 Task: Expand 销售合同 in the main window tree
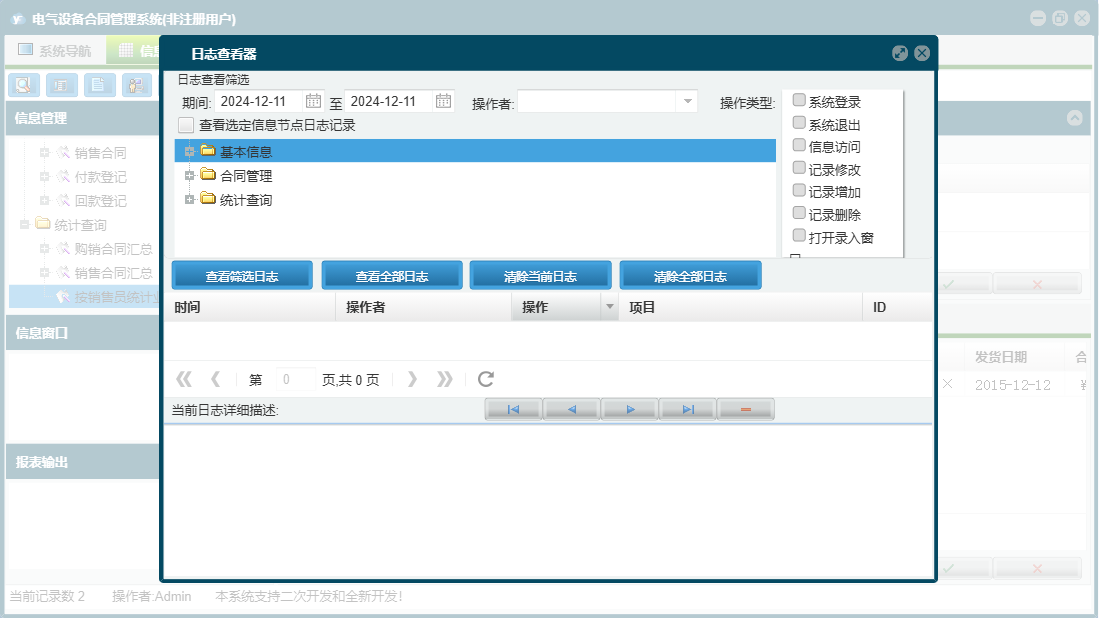point(44,152)
